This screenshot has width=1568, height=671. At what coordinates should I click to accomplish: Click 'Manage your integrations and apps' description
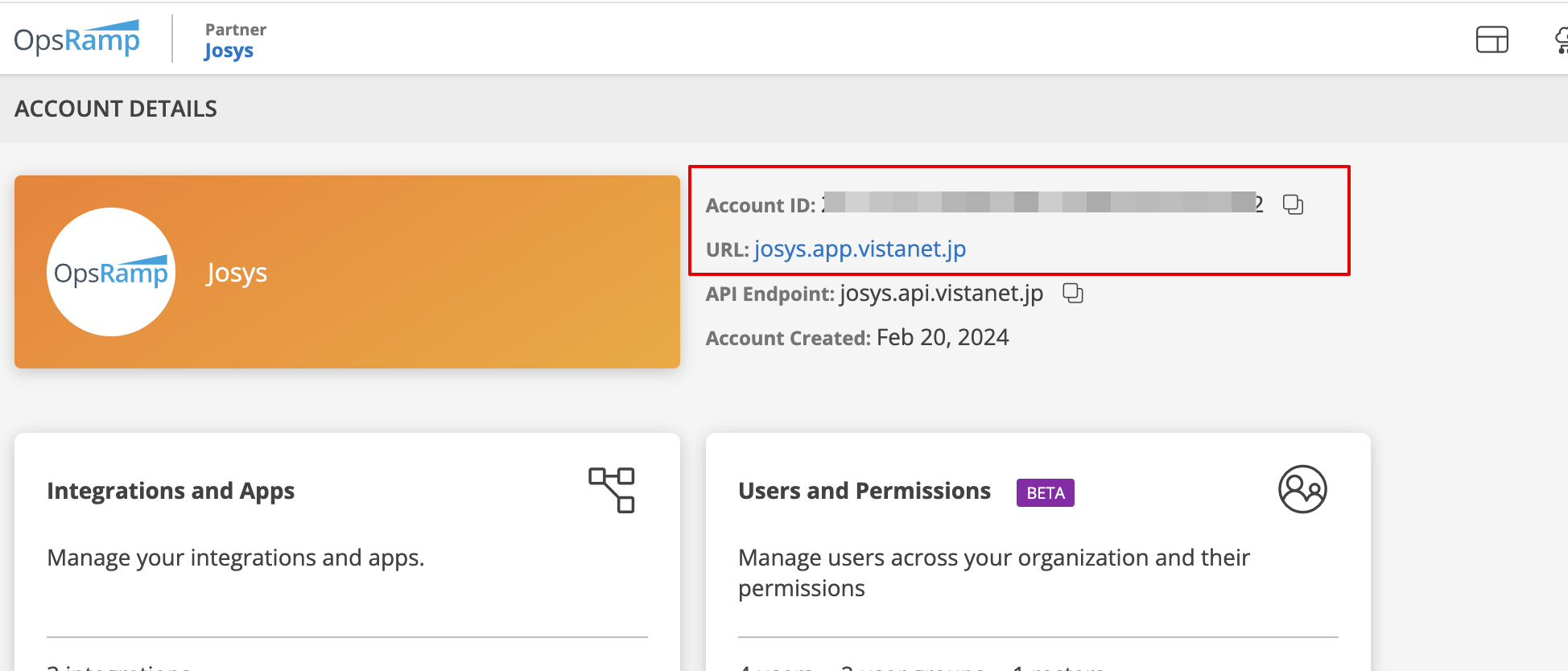[236, 558]
